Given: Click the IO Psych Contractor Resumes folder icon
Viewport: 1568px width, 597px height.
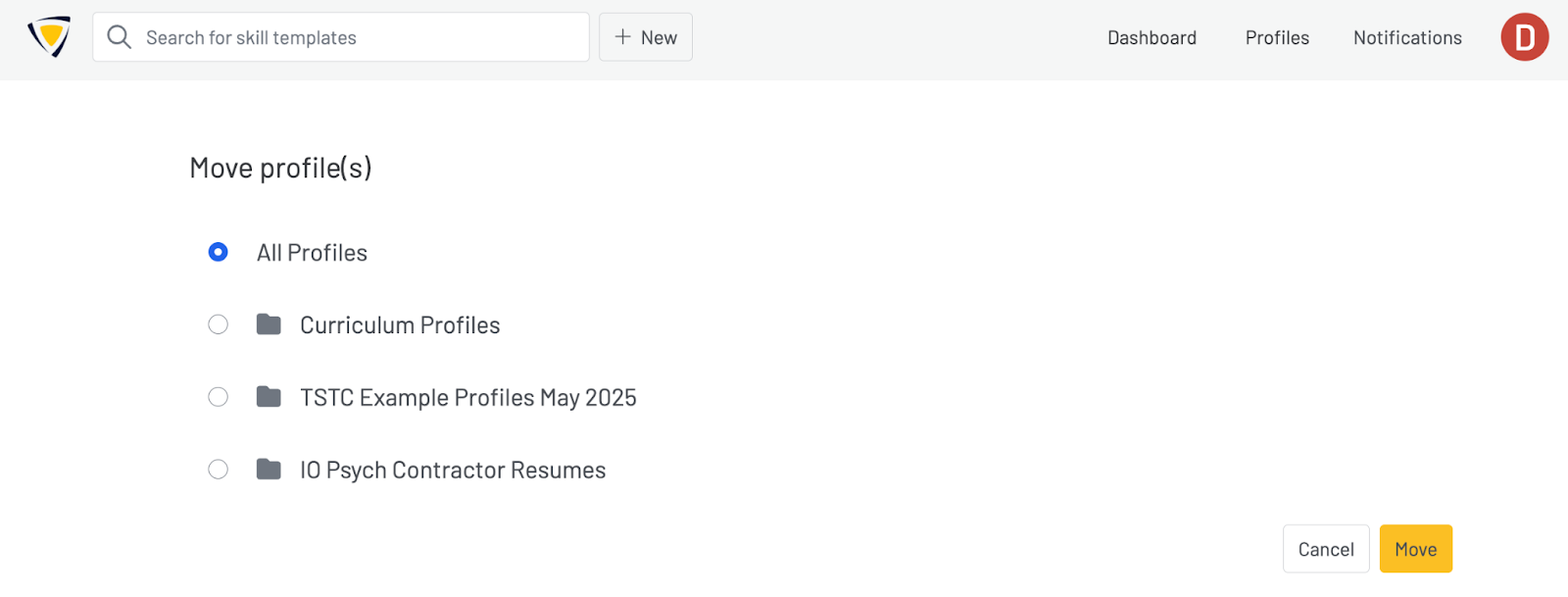Looking at the screenshot, I should pos(269,470).
